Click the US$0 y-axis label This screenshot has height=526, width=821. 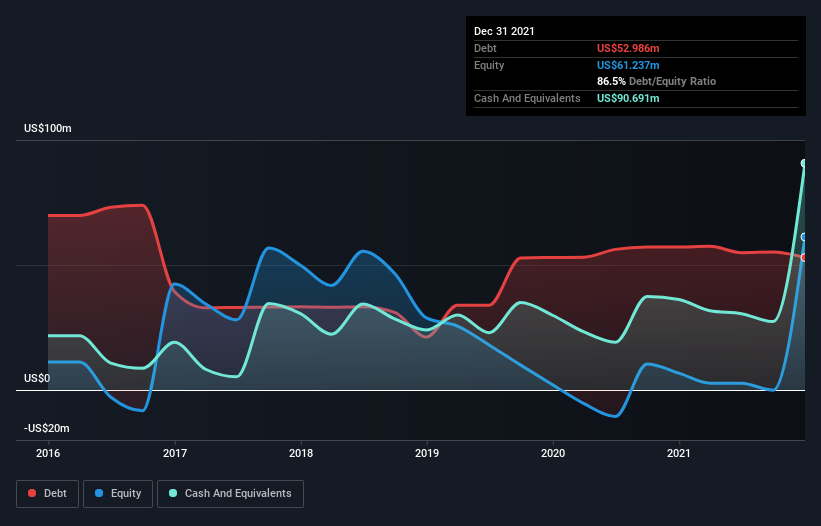click(x=37, y=378)
